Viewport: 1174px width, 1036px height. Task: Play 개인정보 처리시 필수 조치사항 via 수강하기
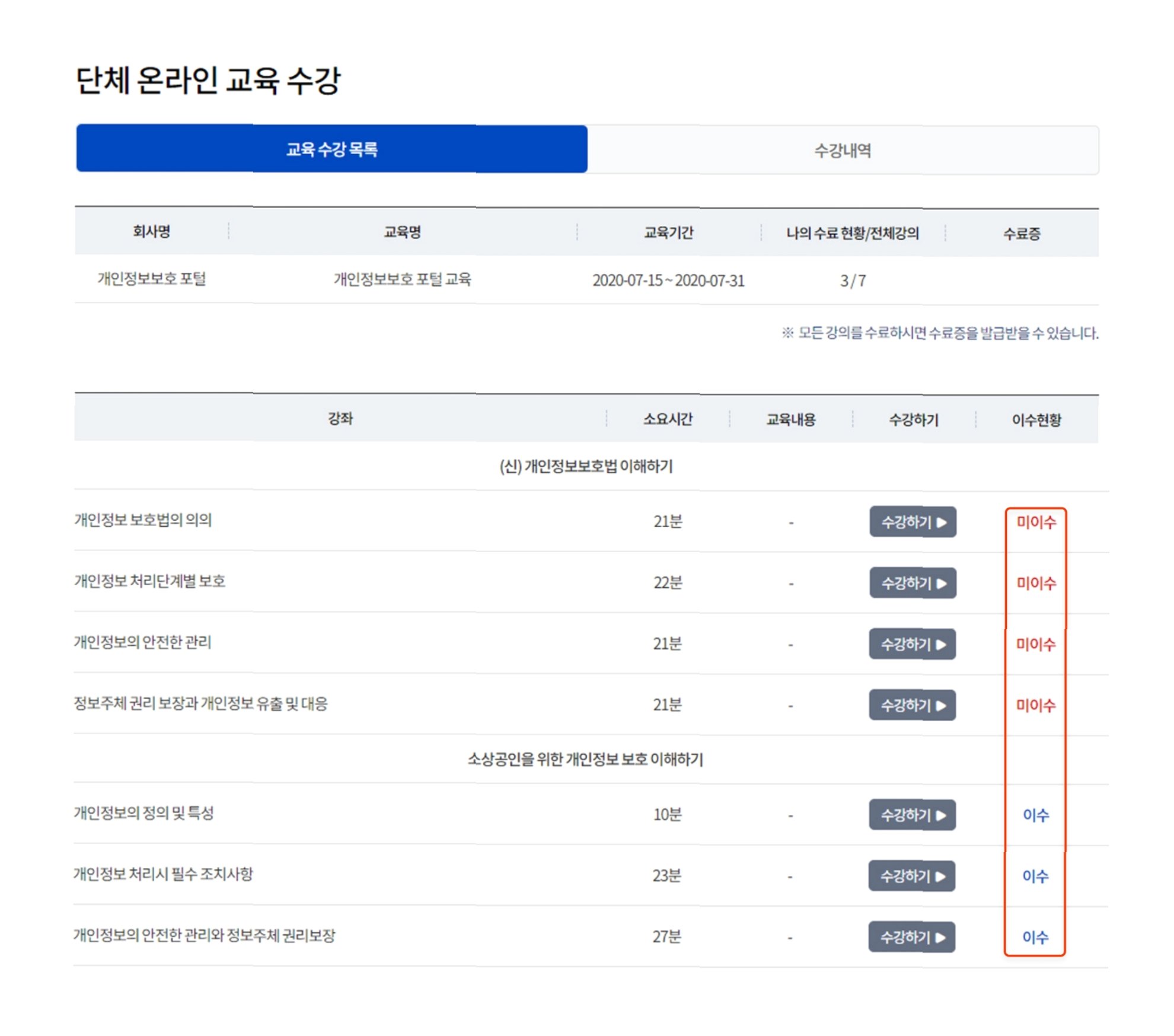[x=911, y=876]
